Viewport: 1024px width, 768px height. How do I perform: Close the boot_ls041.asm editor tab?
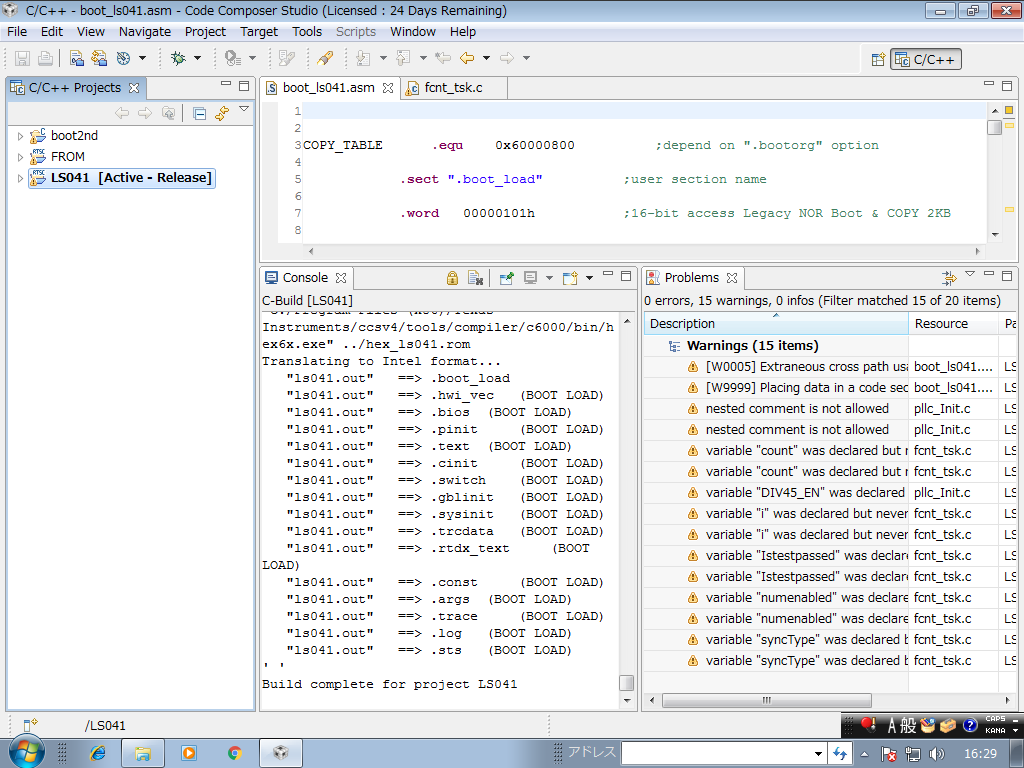click(x=388, y=88)
